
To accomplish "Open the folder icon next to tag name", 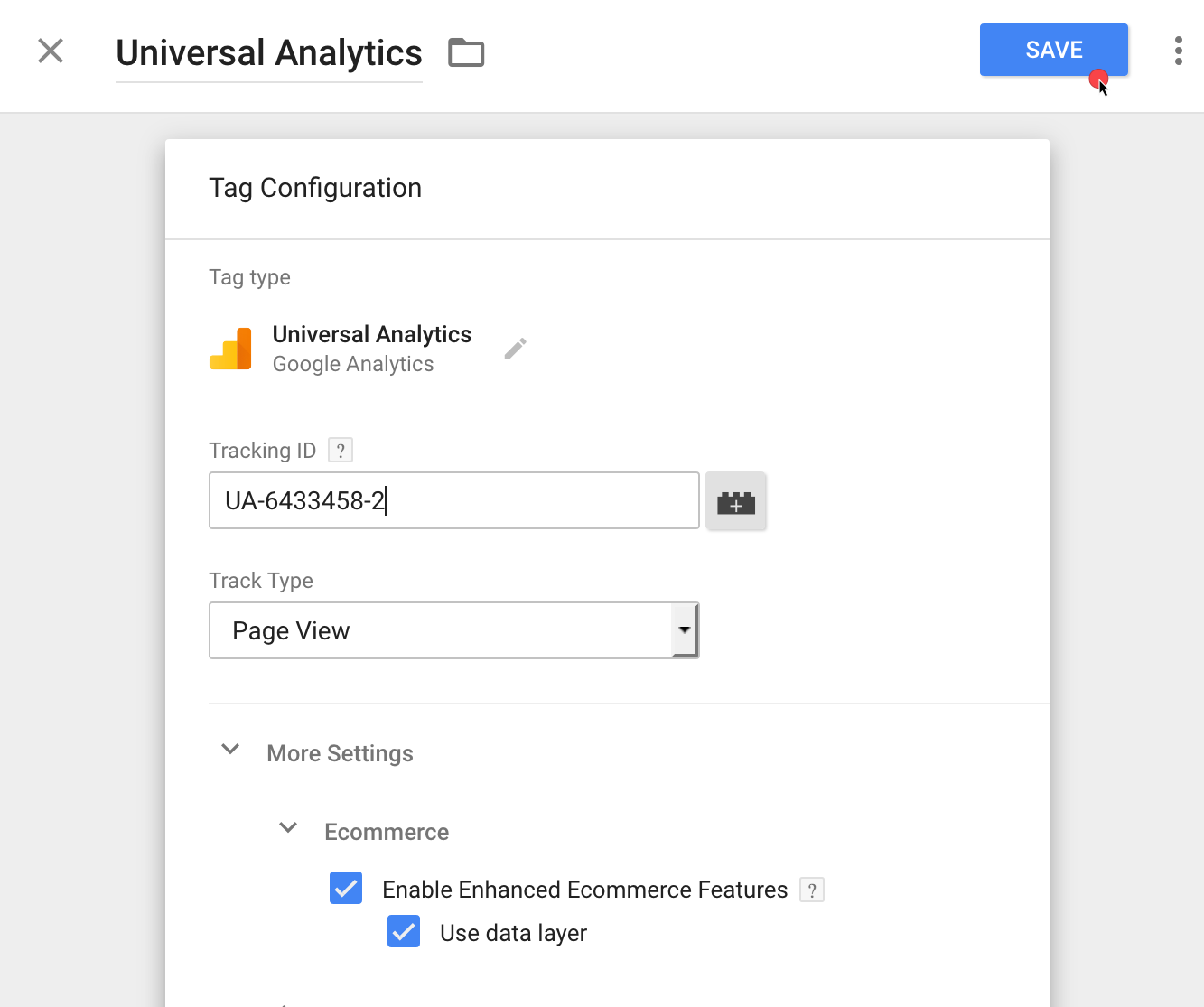I will click(x=466, y=53).
